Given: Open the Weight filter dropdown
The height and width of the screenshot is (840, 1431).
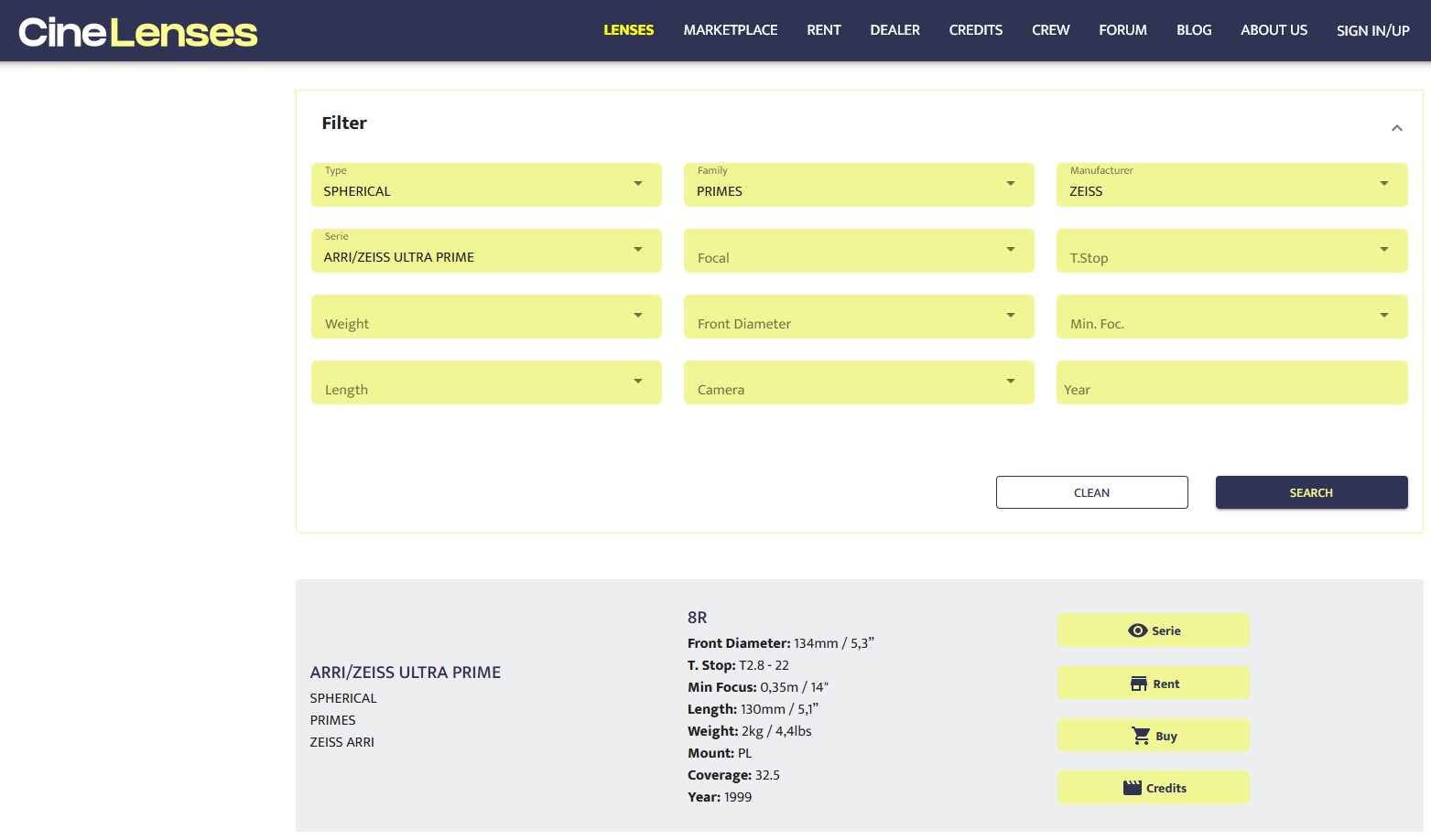Looking at the screenshot, I should tap(486, 317).
